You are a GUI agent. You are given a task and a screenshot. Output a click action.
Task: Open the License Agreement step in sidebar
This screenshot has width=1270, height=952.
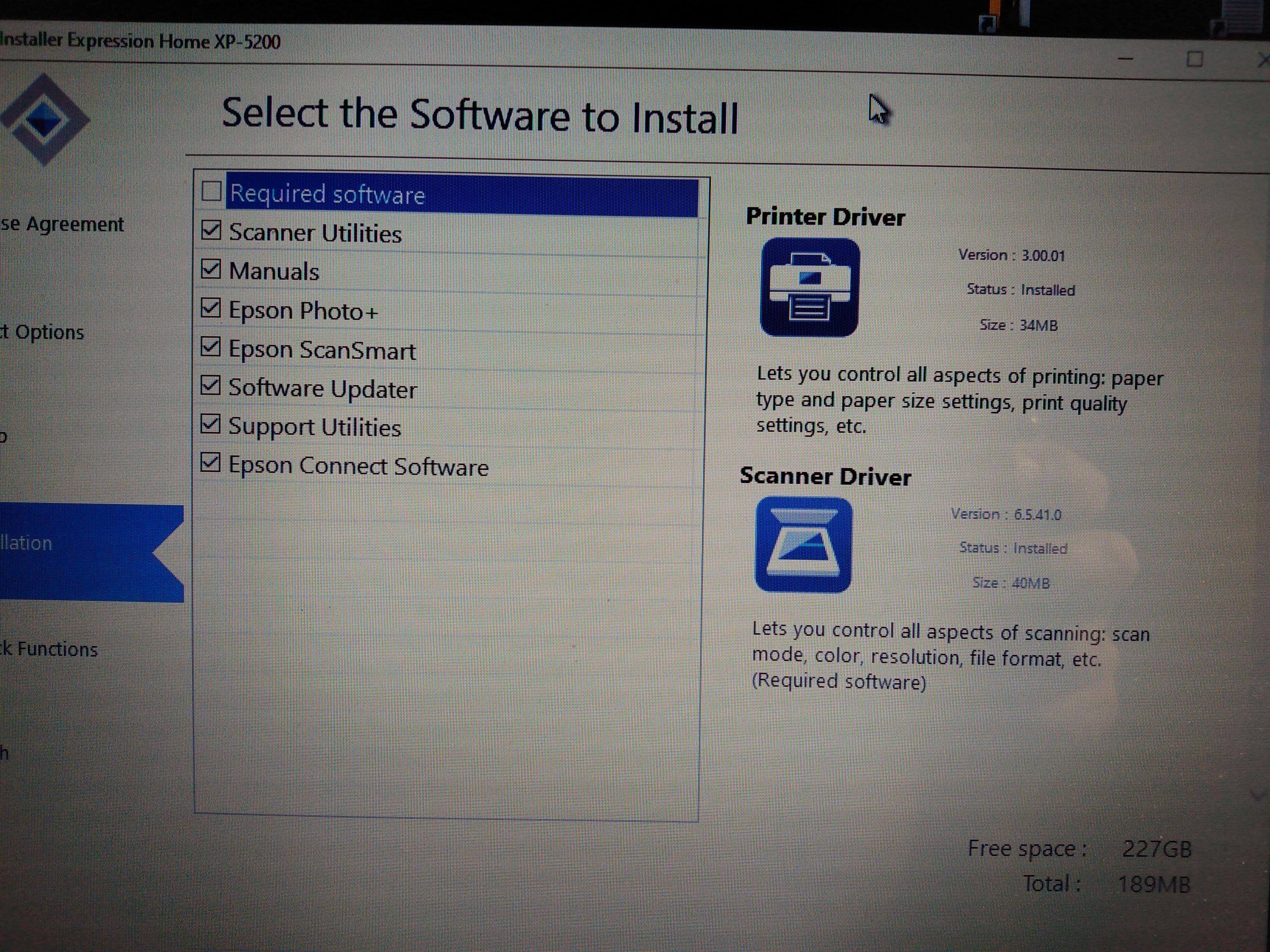[x=62, y=224]
